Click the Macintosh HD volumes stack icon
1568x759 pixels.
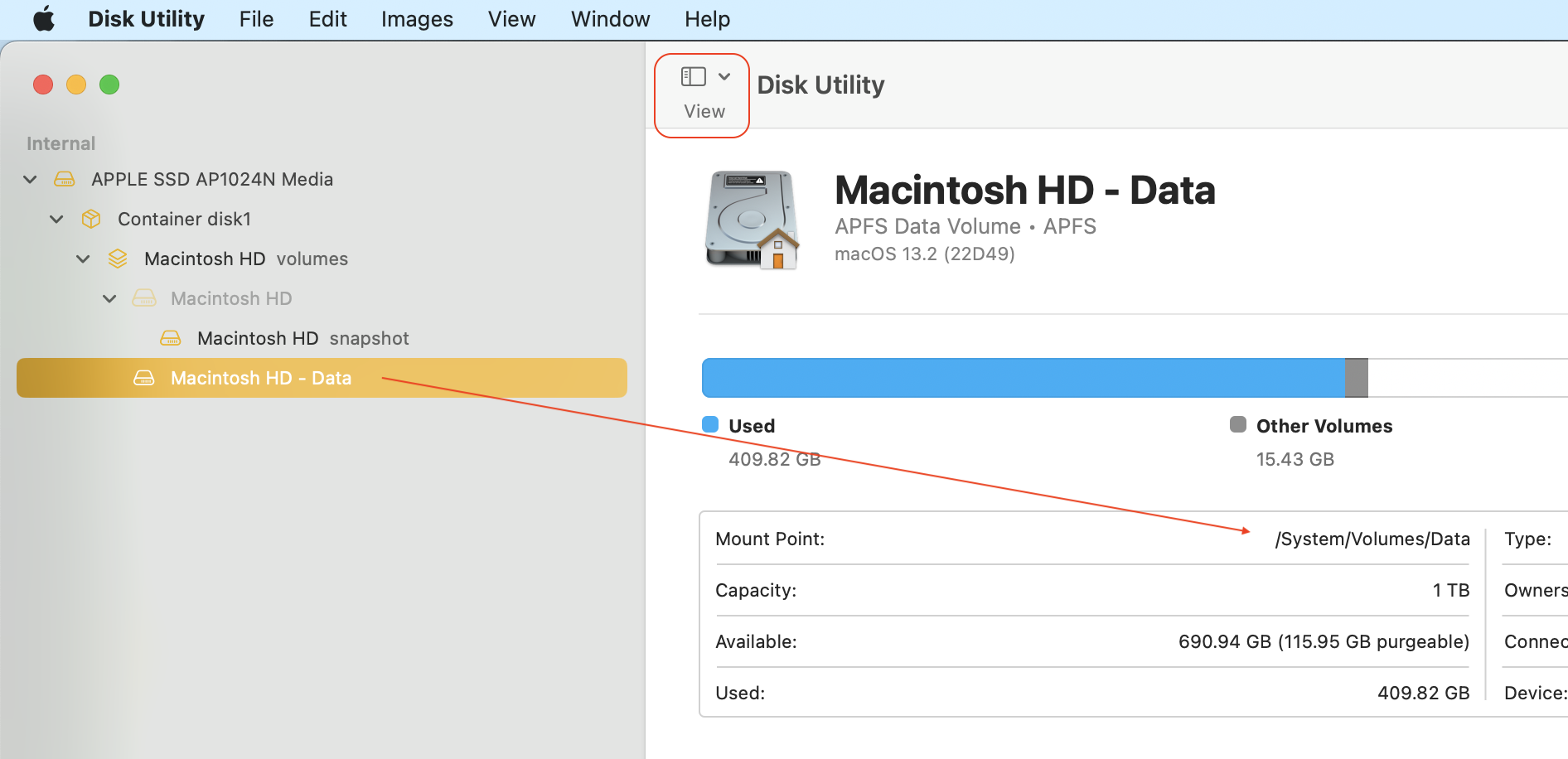(118, 259)
